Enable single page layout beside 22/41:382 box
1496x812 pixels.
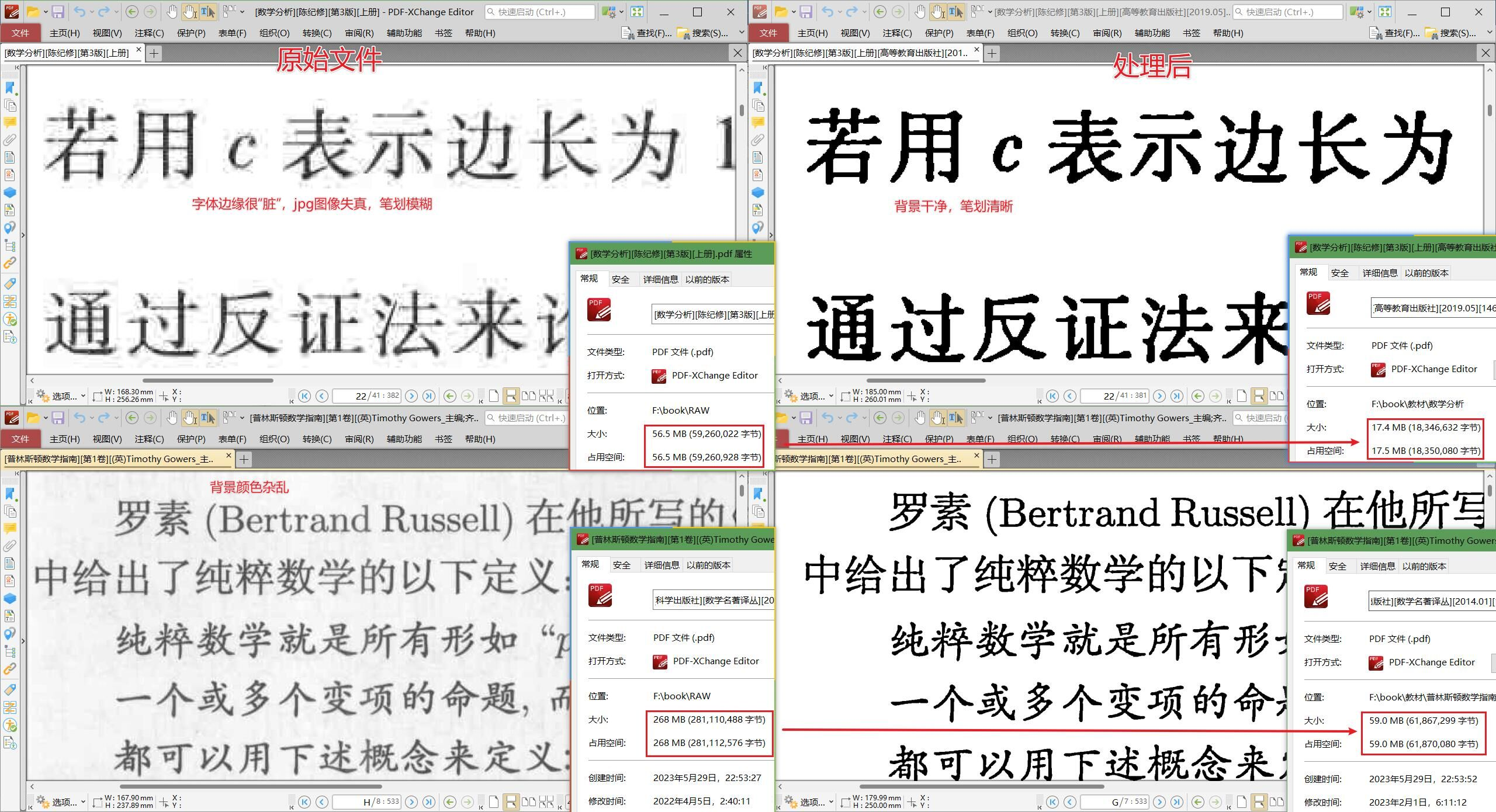pyautogui.click(x=494, y=396)
